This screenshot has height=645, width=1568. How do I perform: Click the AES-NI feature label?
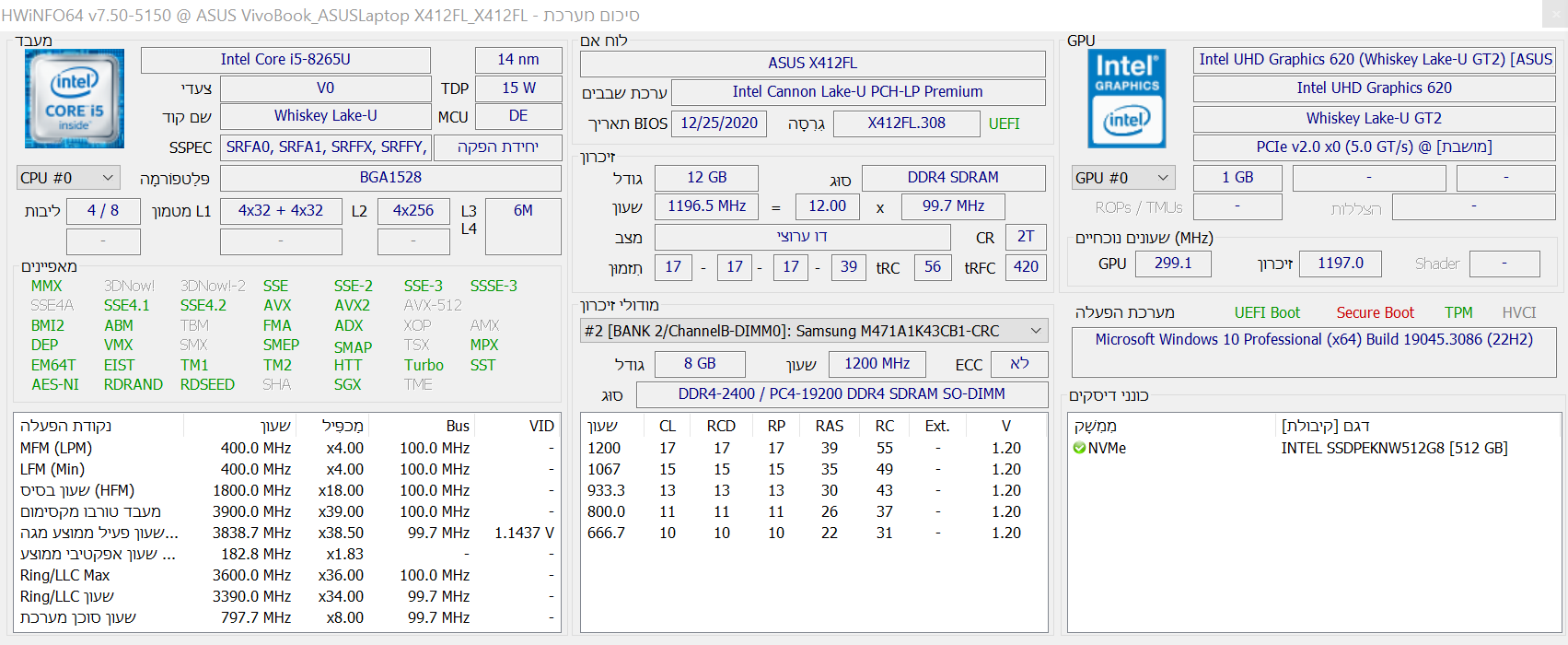tap(55, 384)
